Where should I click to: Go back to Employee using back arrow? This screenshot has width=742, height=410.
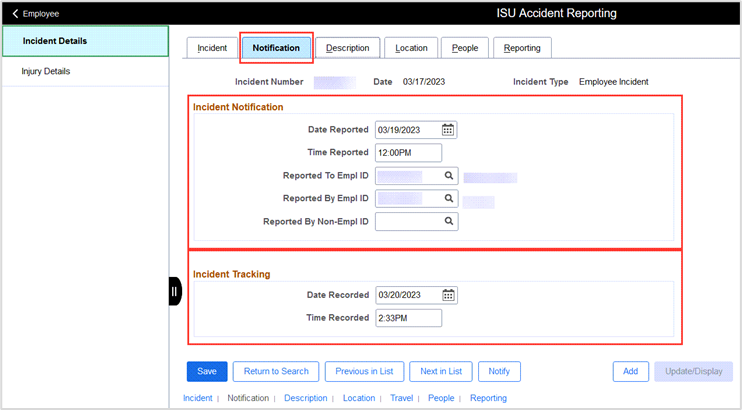[15, 14]
